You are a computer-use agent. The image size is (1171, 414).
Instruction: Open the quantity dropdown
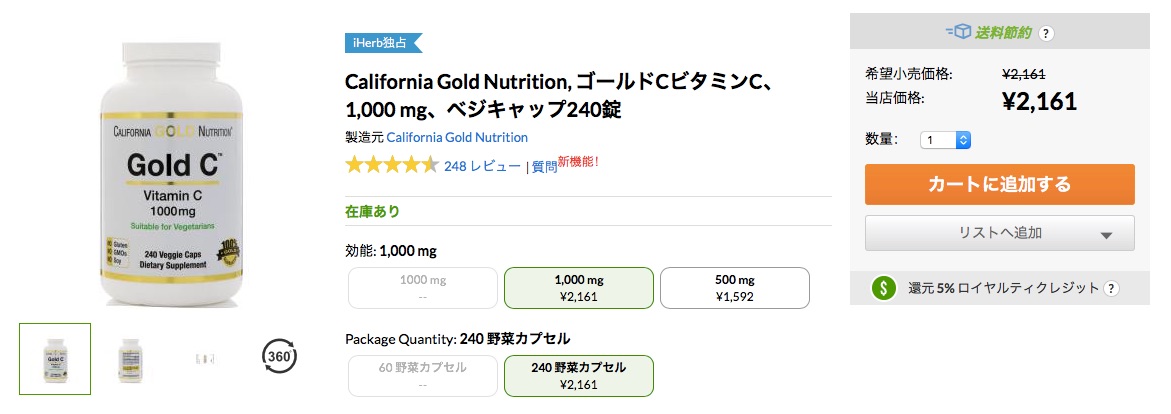(945, 140)
